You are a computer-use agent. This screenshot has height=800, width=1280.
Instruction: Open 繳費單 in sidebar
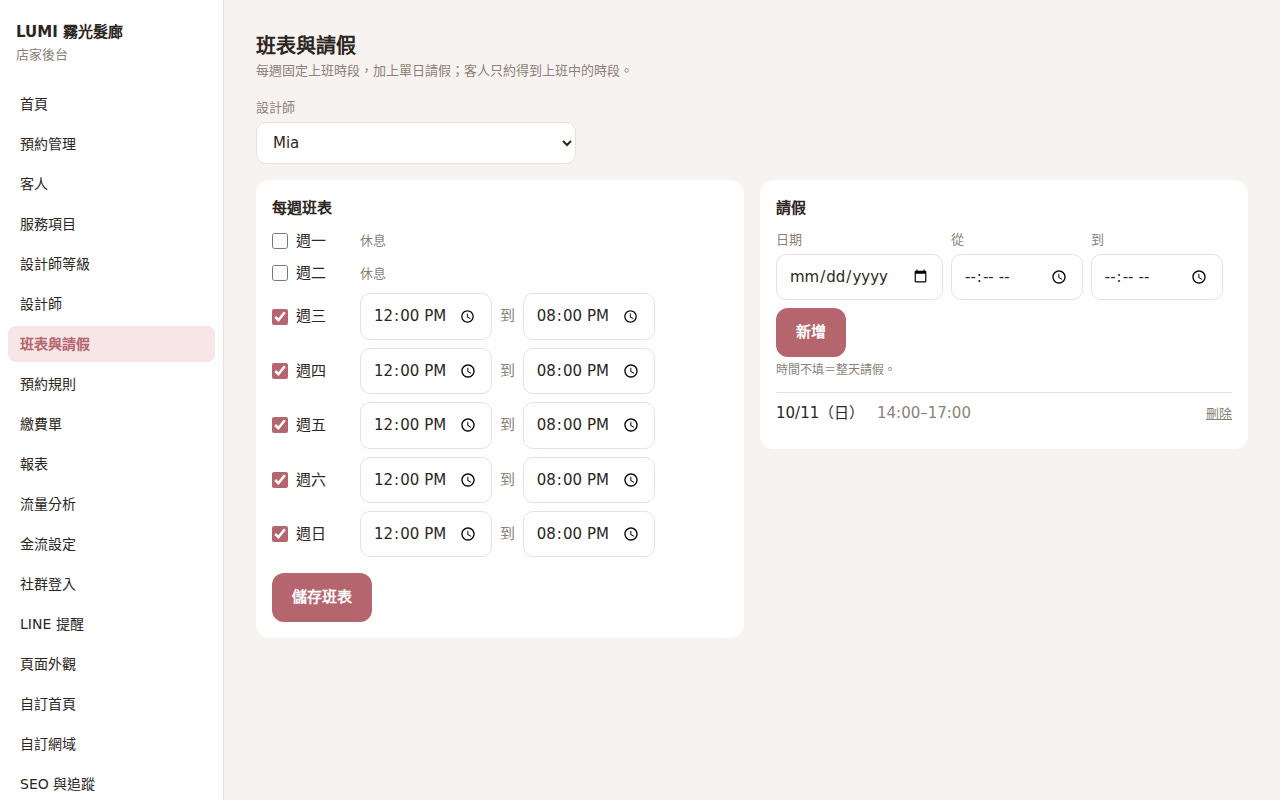[x=111, y=424]
